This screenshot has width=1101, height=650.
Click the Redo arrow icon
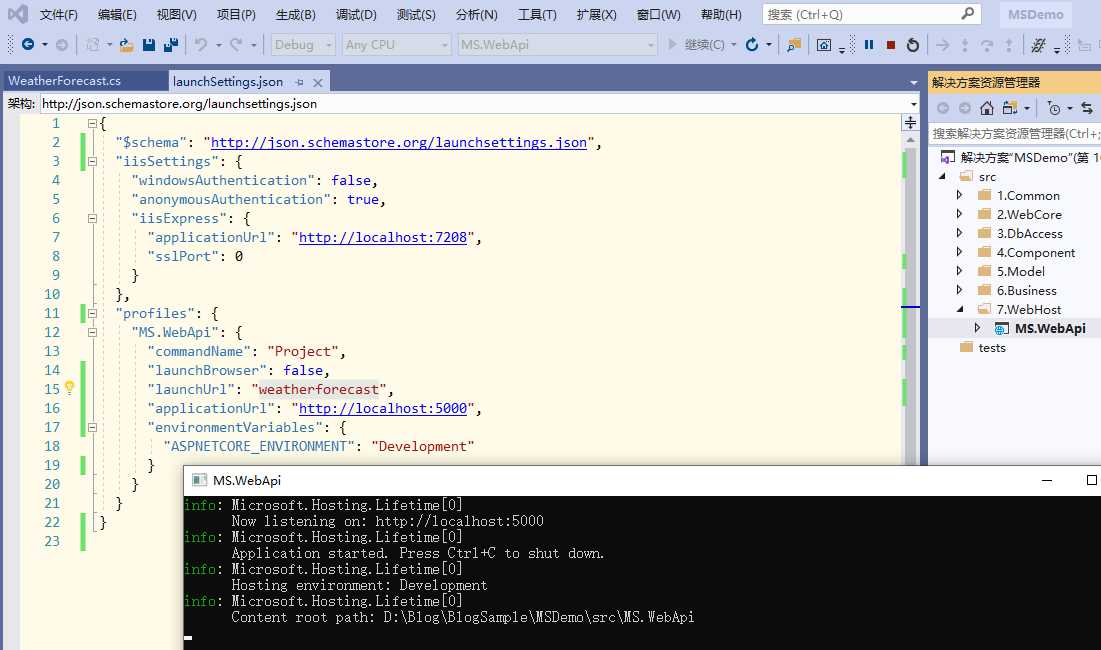[x=236, y=45]
